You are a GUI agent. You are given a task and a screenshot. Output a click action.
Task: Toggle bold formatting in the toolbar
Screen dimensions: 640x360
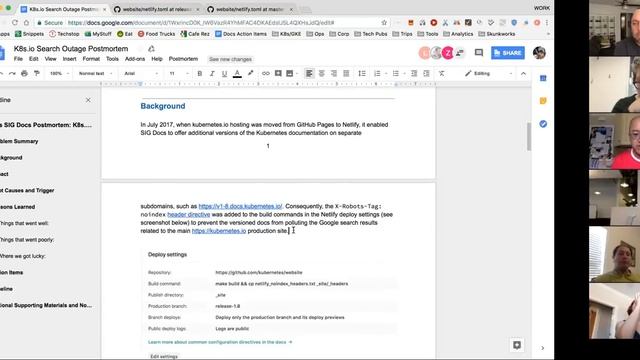(200, 73)
